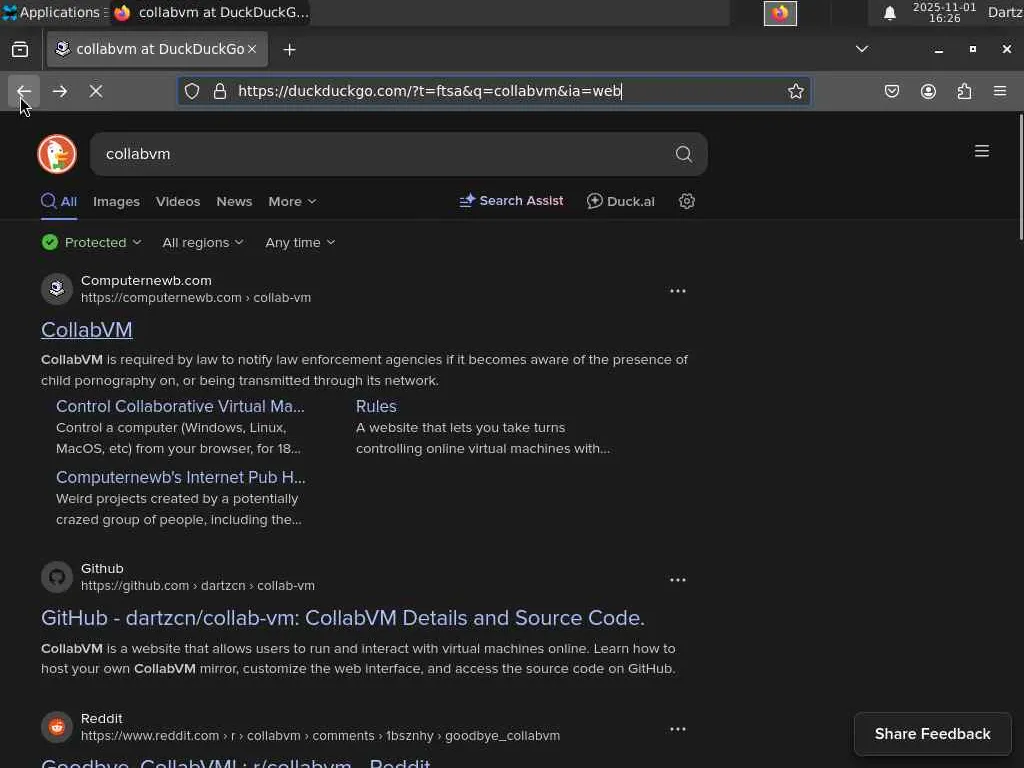This screenshot has height=768, width=1024.
Task: Submit search with the magnifier icon
Action: tap(684, 154)
